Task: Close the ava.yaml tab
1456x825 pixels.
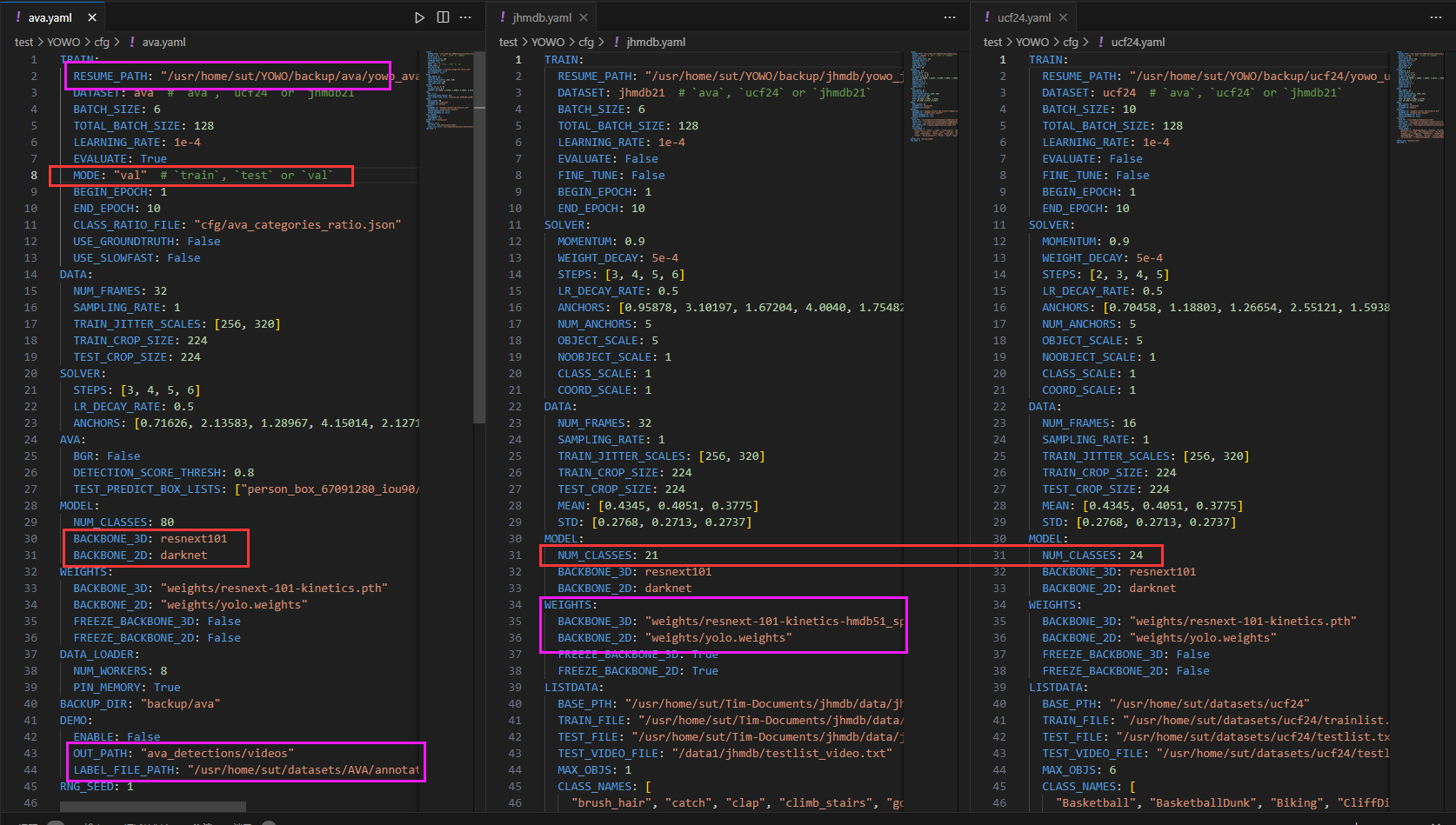Action: [x=92, y=17]
